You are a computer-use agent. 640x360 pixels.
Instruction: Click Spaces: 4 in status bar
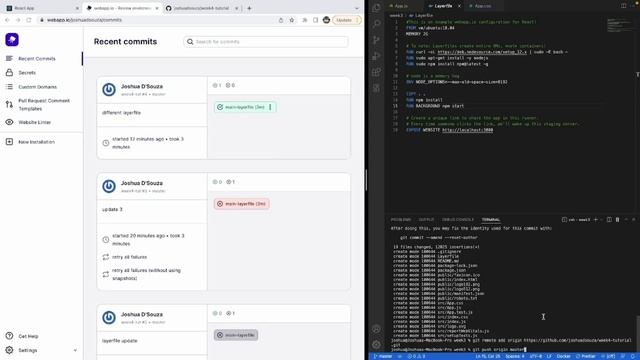point(515,356)
